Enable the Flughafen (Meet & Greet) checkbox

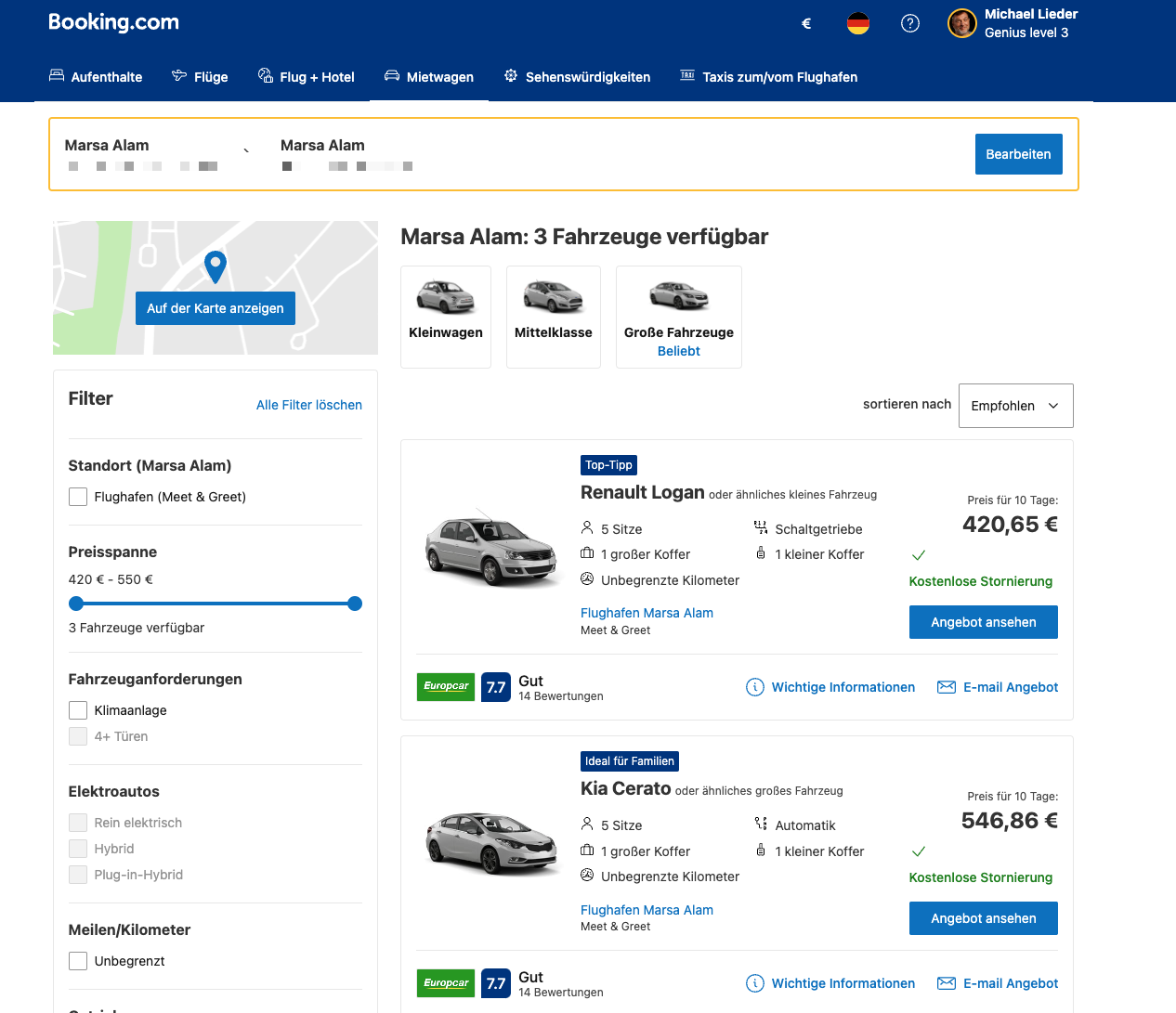click(x=78, y=497)
